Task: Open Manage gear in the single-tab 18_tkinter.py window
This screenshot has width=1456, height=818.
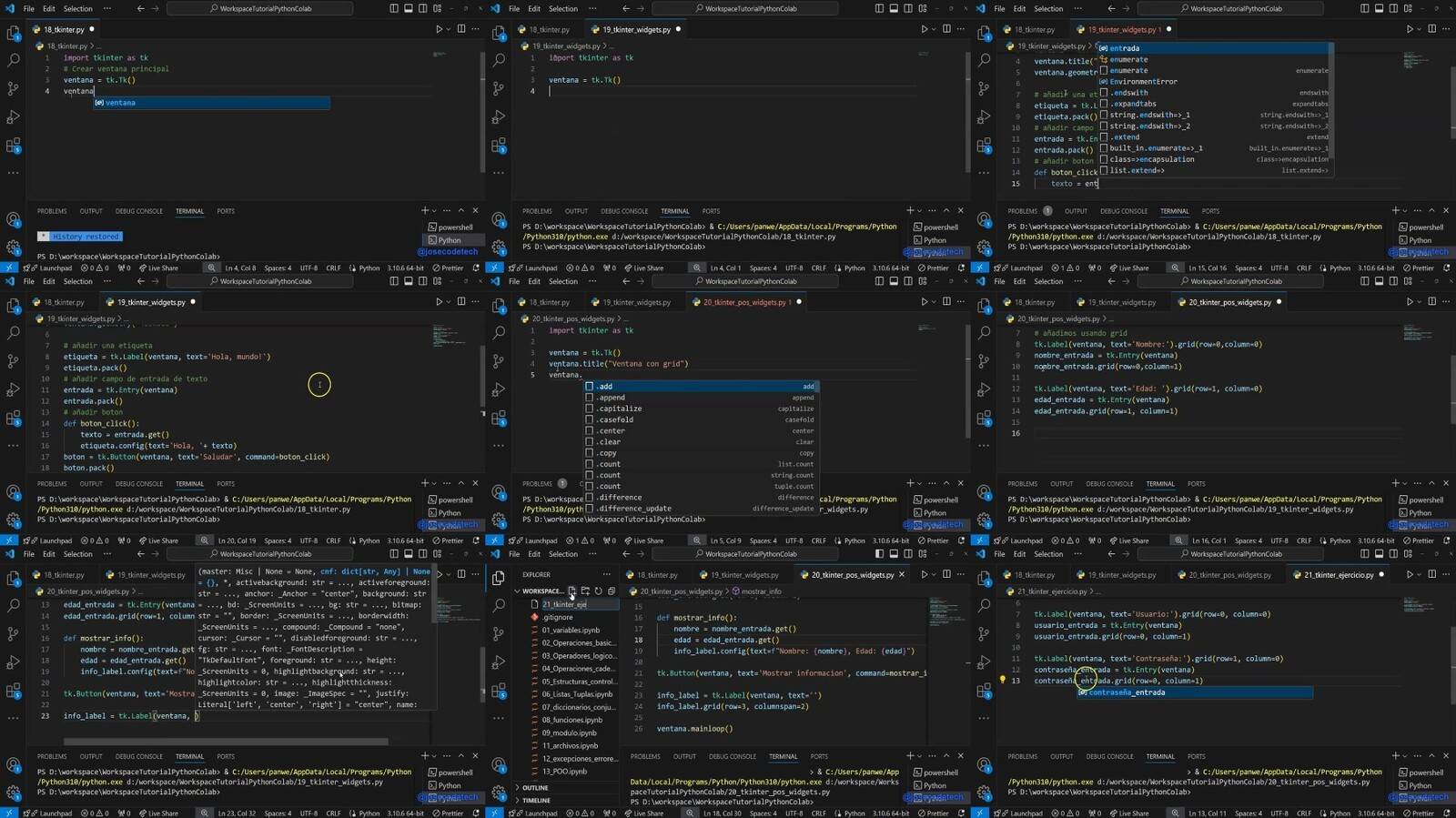Action: tap(14, 247)
